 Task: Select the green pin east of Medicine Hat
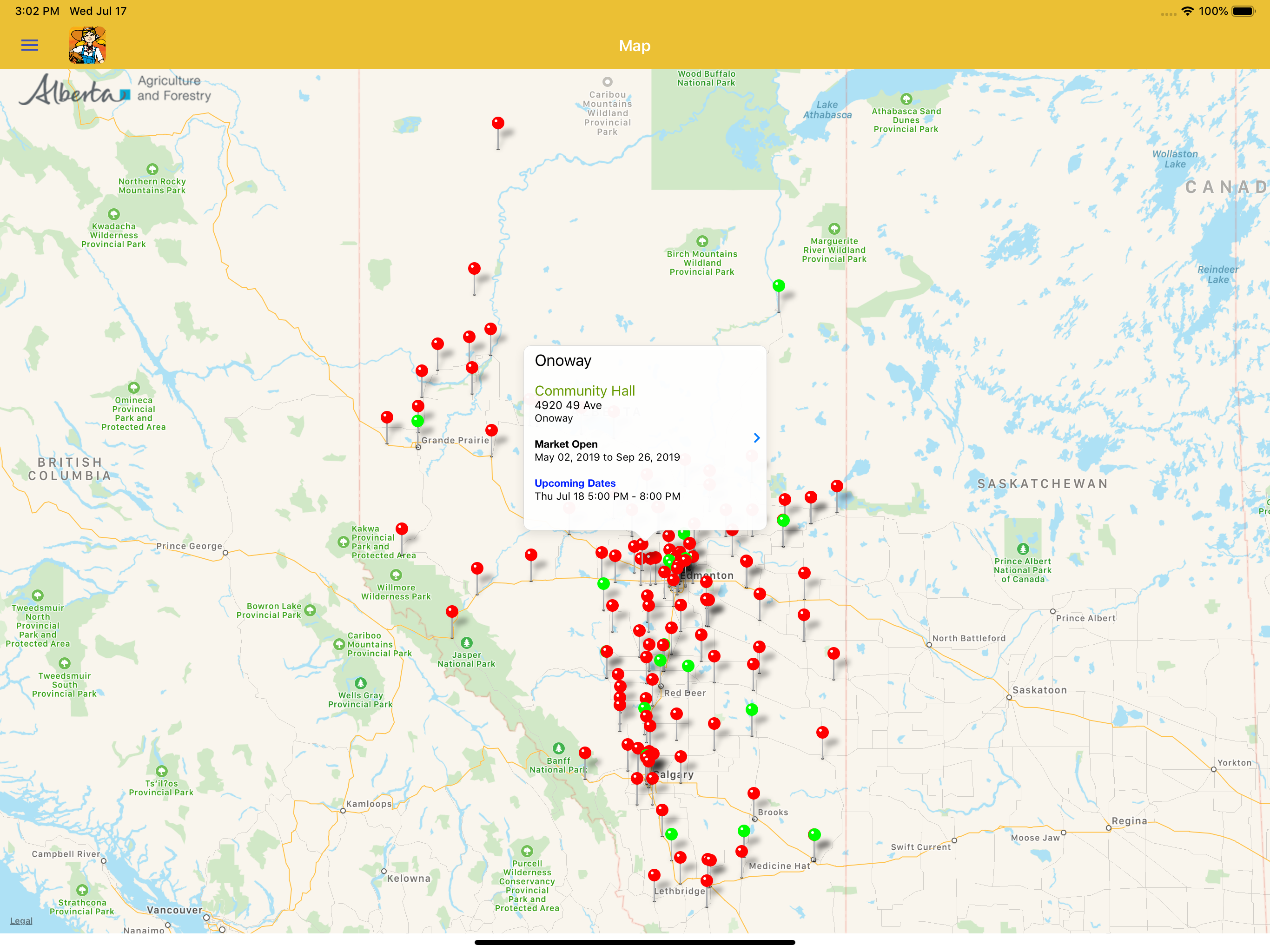(x=814, y=834)
